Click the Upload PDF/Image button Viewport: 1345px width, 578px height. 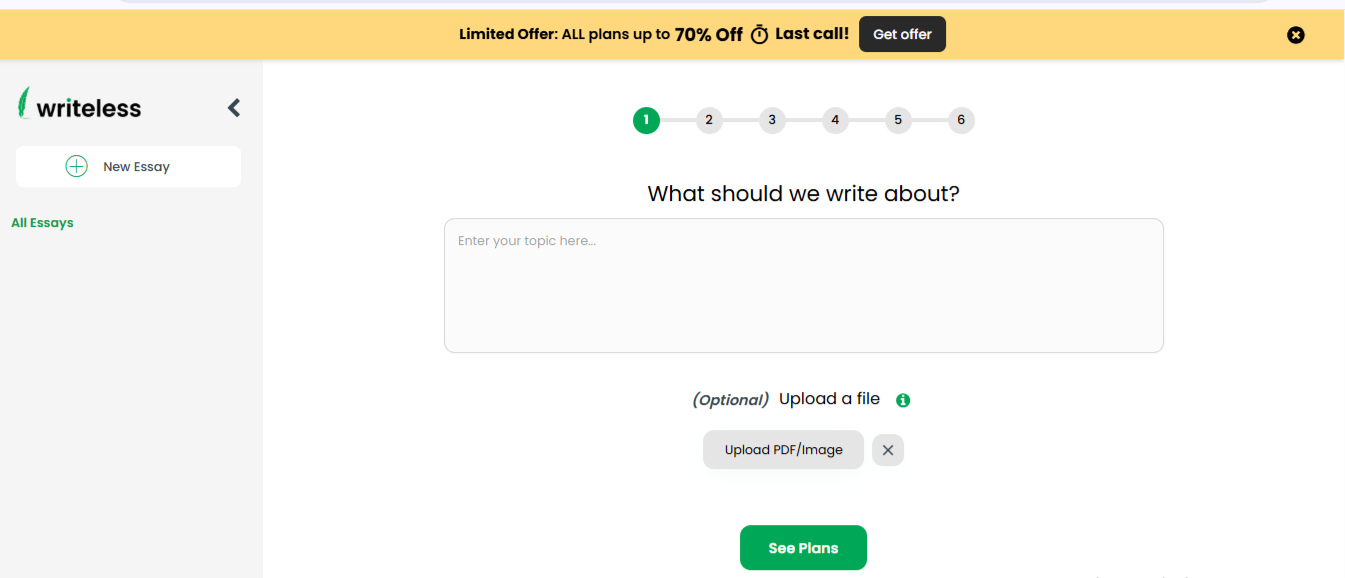pyautogui.click(x=783, y=450)
